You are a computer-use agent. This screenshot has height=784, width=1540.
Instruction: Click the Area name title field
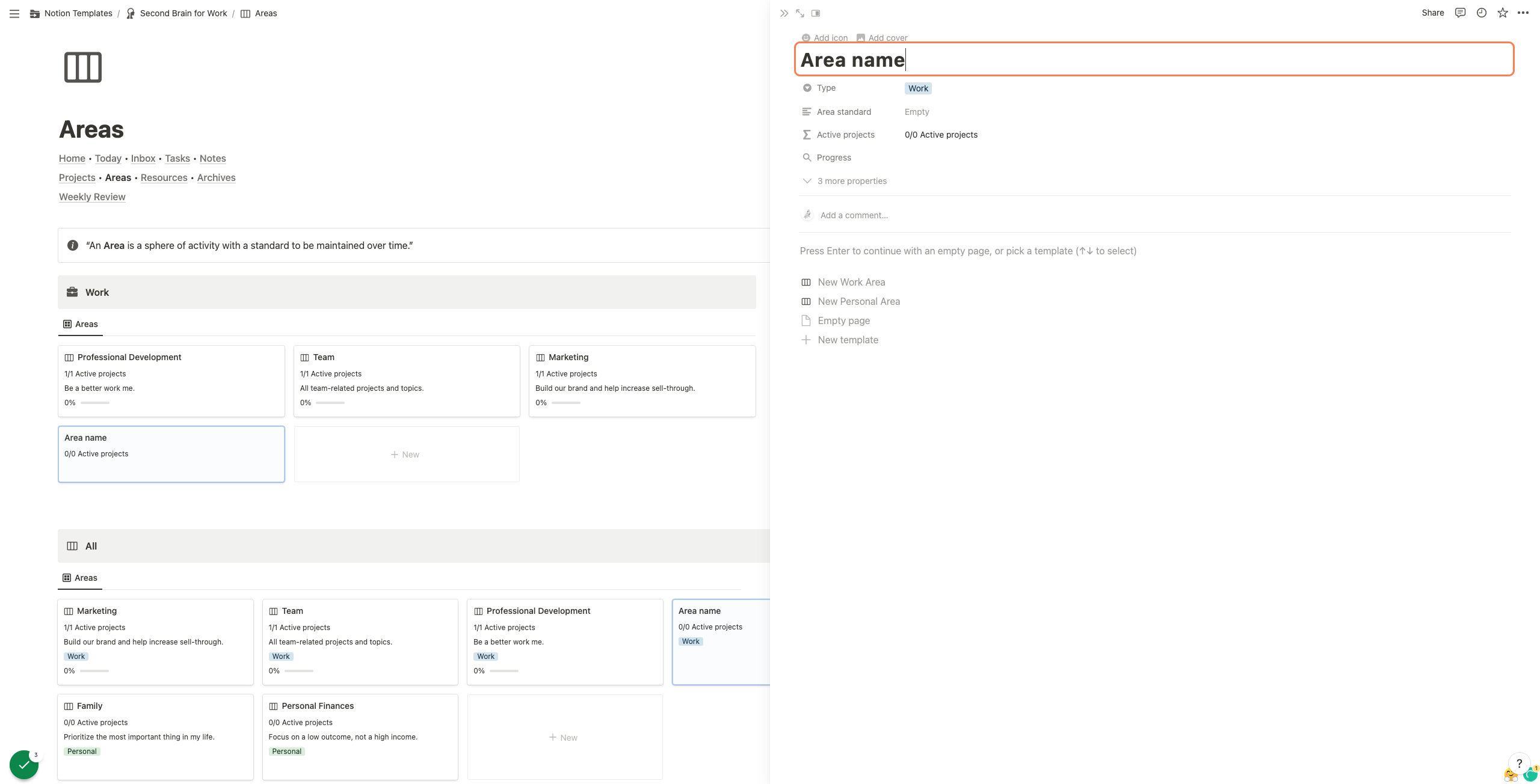coord(1154,60)
